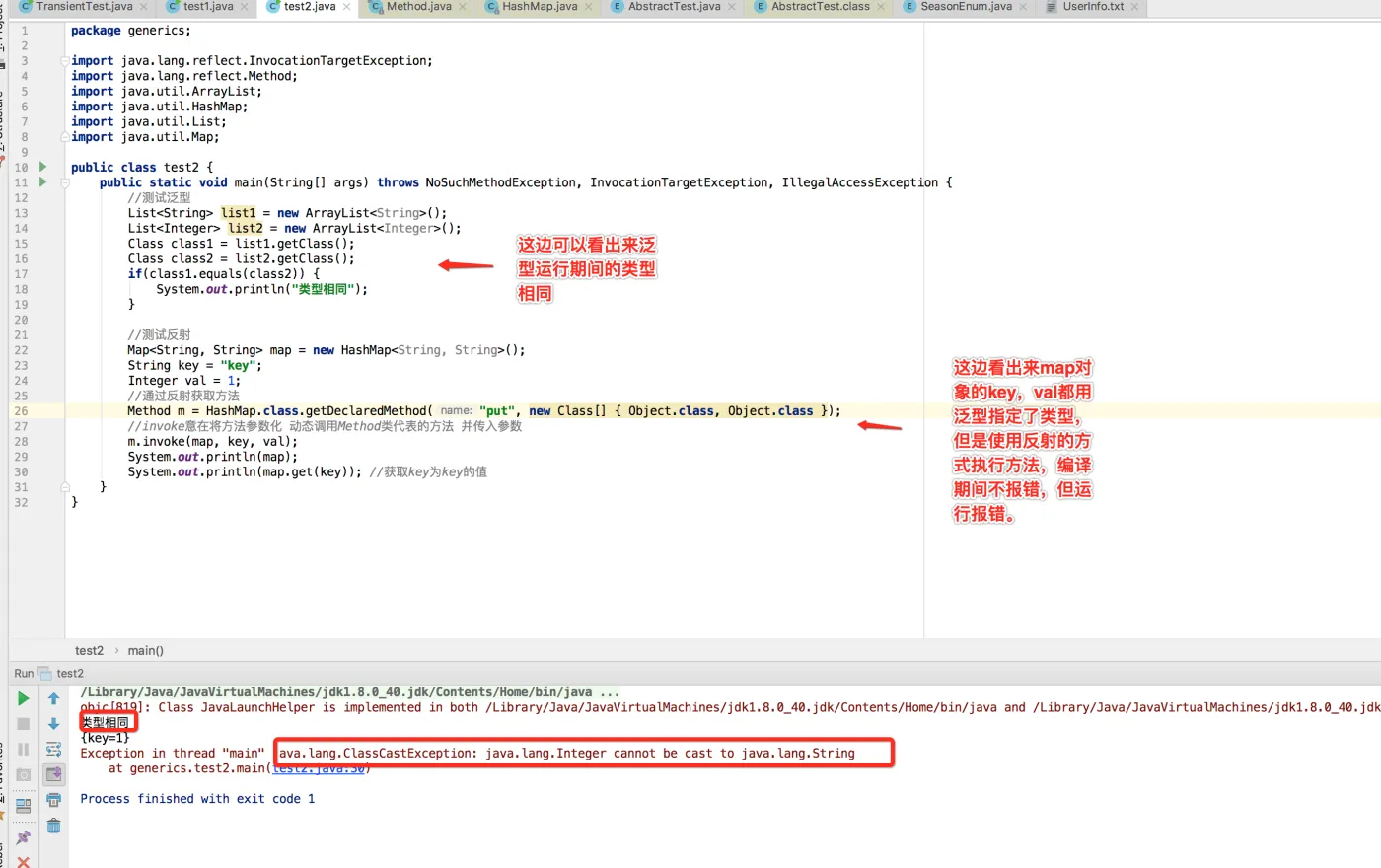The image size is (1381, 868).
Task: Toggle soft-wrap in Run console
Action: coord(54,750)
